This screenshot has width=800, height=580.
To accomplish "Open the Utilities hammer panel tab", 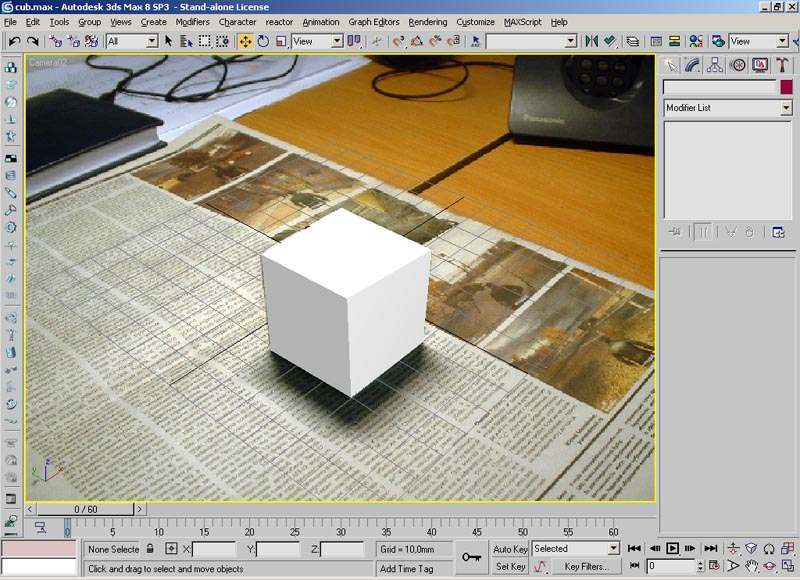I will [783, 65].
